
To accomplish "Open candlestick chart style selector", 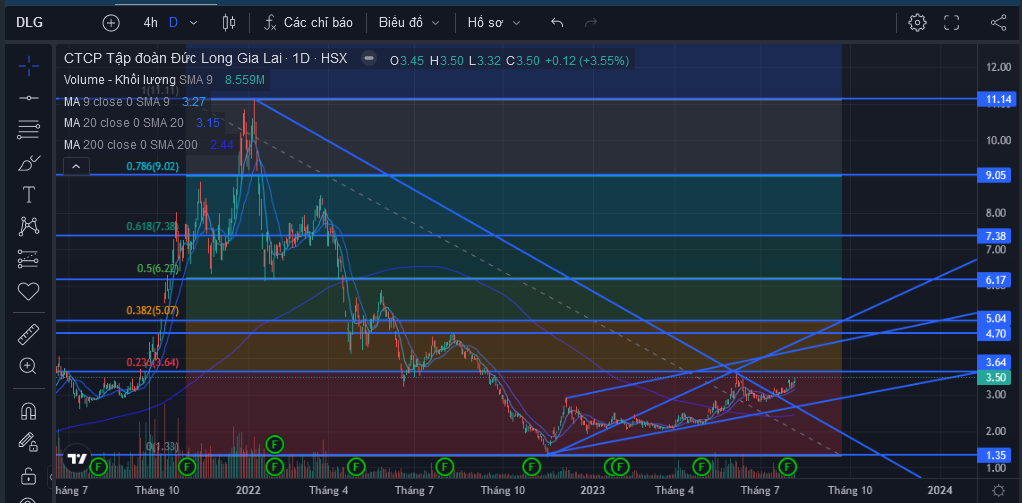I will pos(229,23).
